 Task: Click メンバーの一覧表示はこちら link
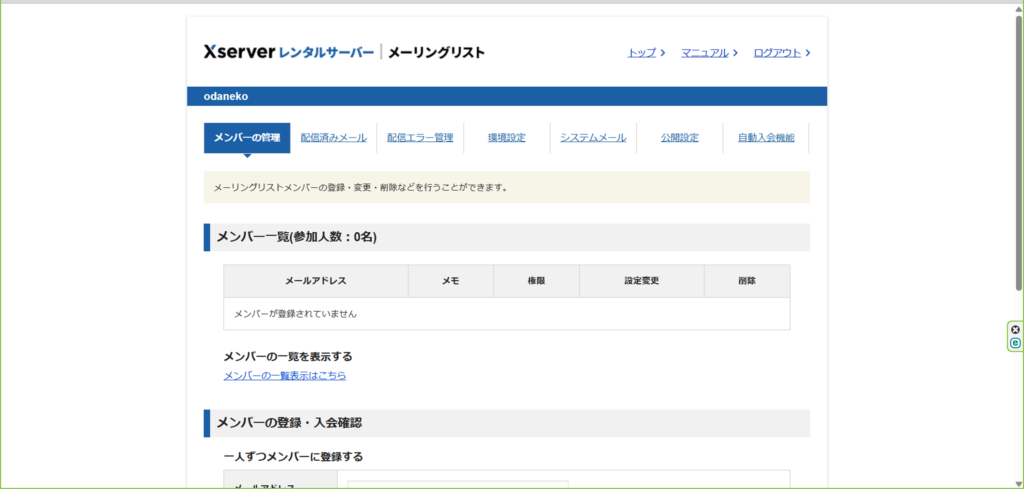tap(285, 376)
